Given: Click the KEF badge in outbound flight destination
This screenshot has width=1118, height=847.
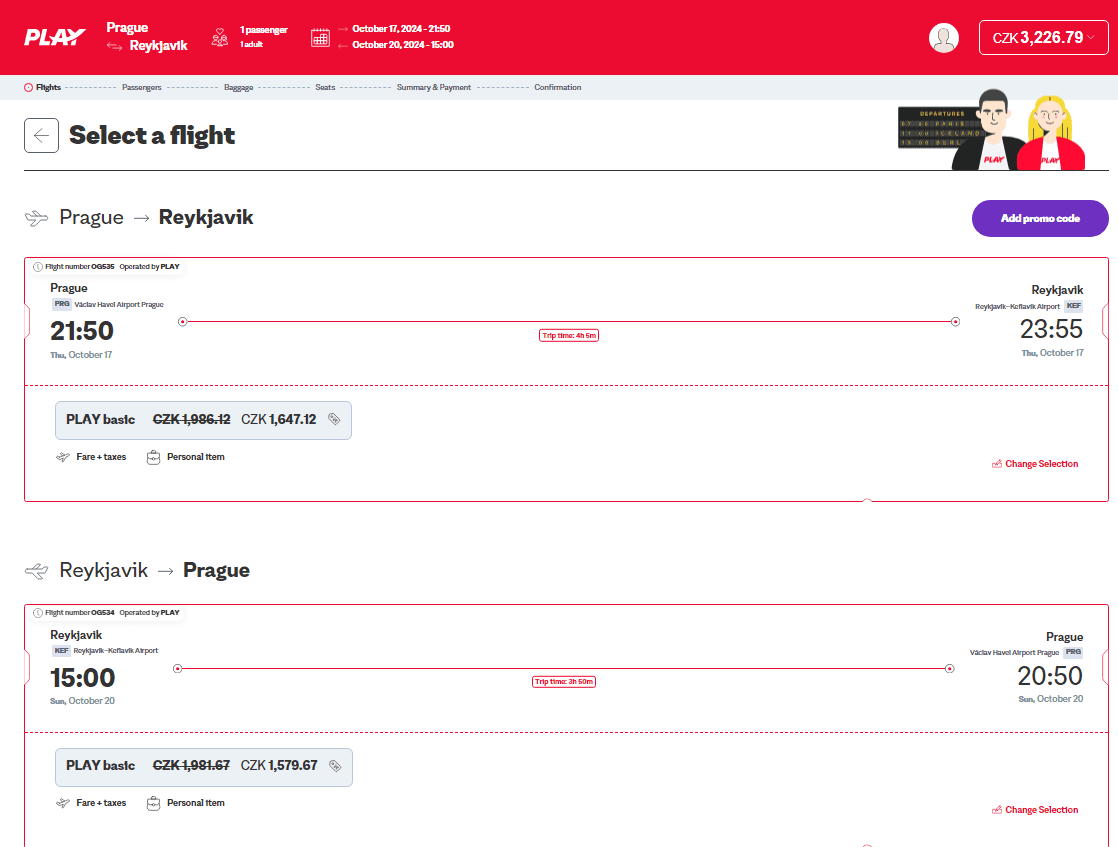Looking at the screenshot, I should tap(1074, 307).
